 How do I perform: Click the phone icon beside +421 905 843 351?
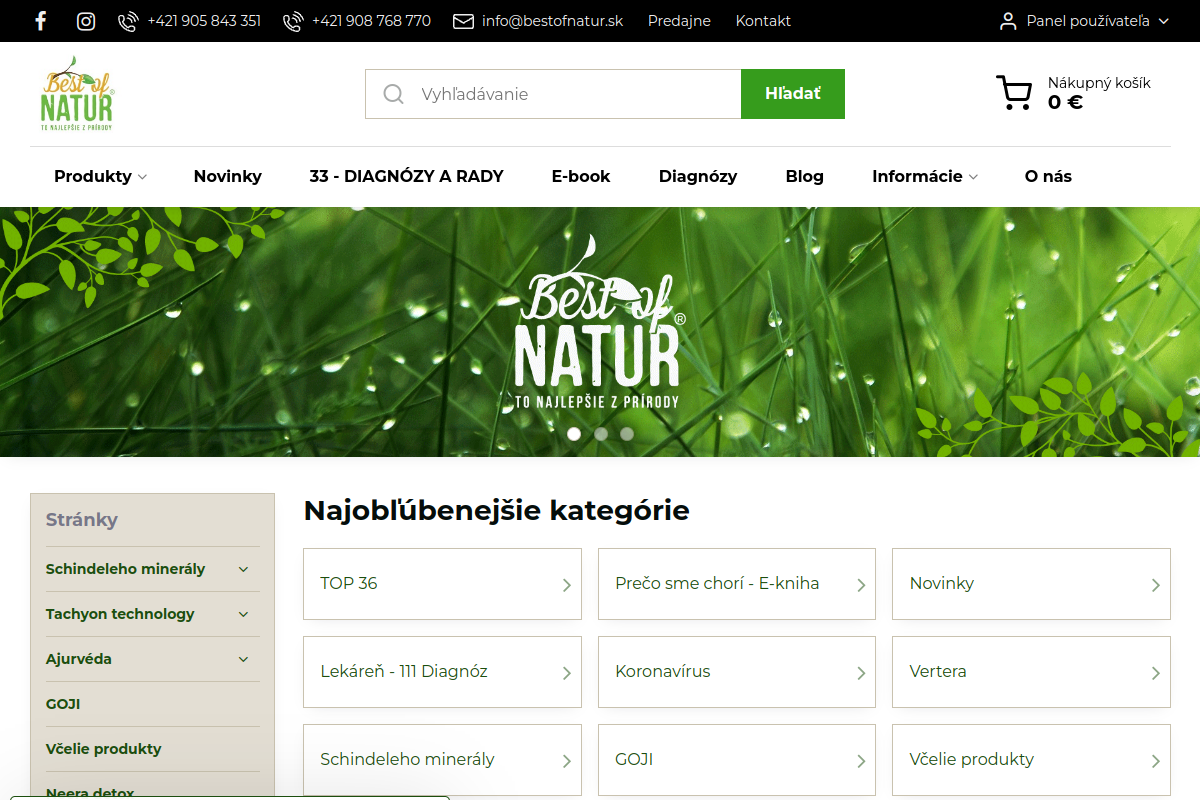pyautogui.click(x=128, y=21)
